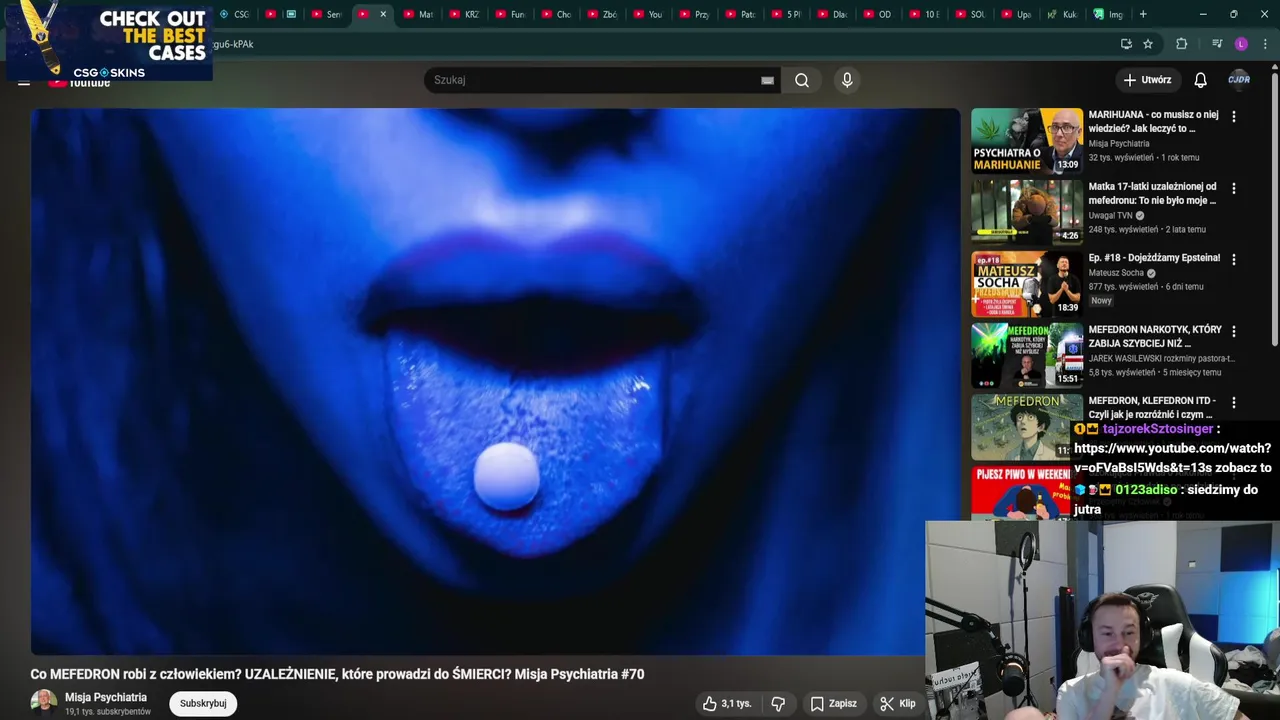
Task: Open the Matka 17-latki uzależnionej video thumbnail
Action: pos(1027,212)
